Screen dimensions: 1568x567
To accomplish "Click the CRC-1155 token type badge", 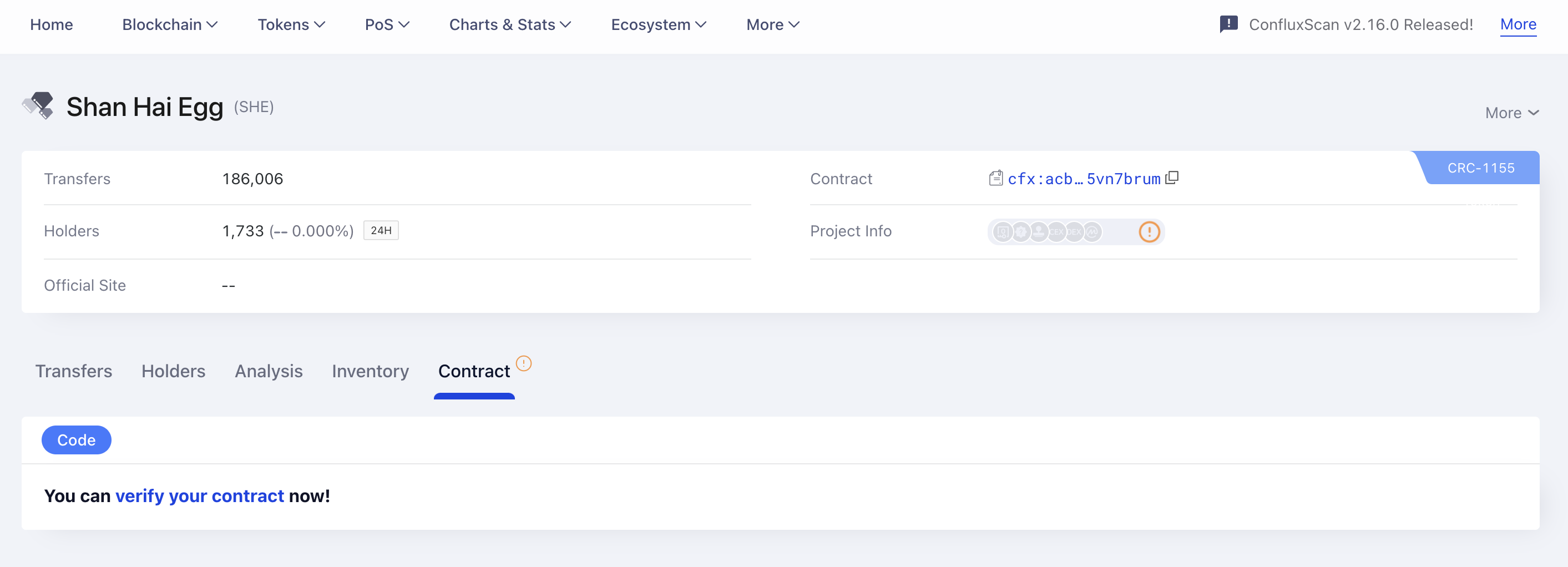I will click(1480, 168).
